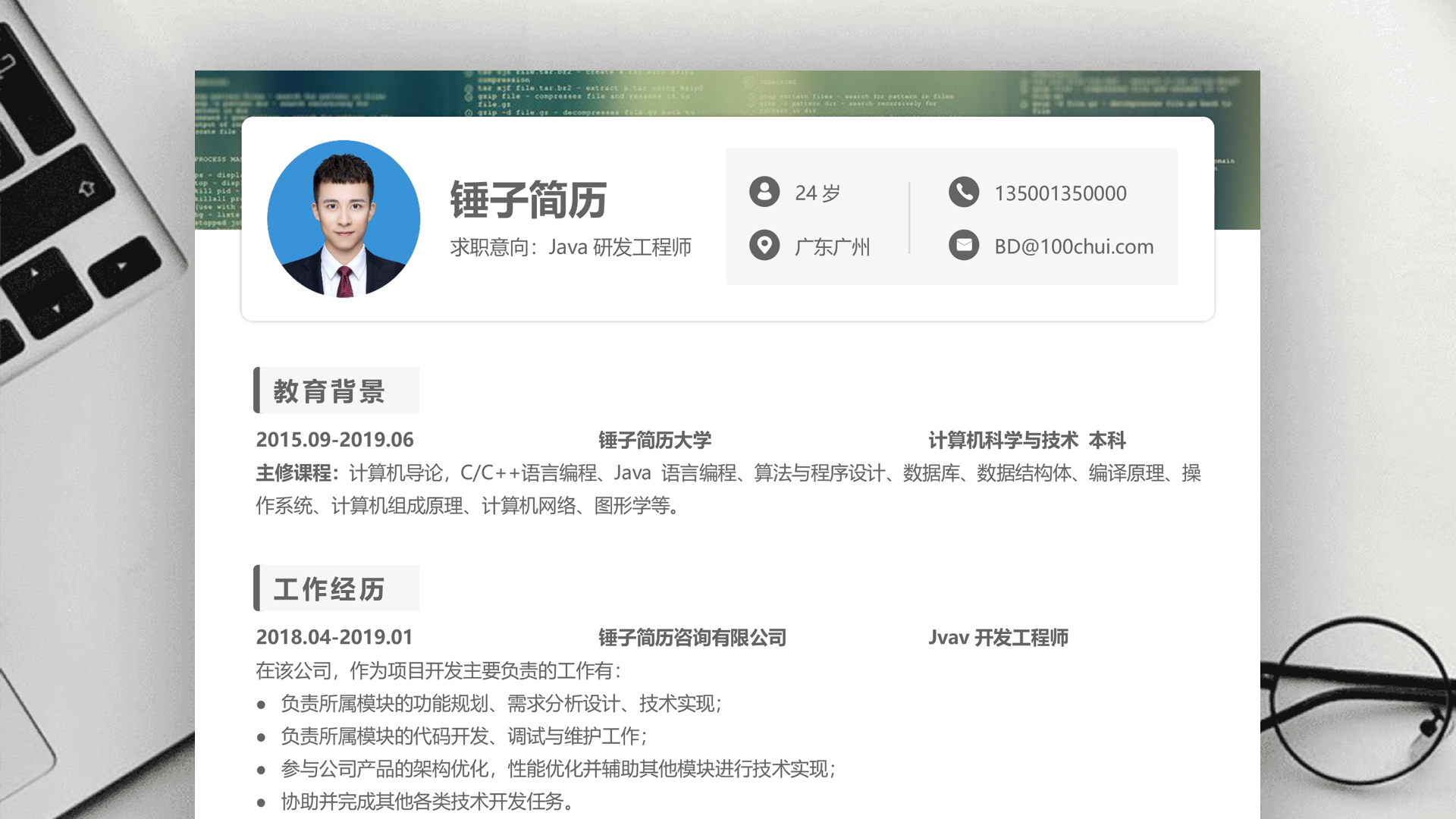
Task: Click the resume title 锤子简历
Action: [x=529, y=200]
